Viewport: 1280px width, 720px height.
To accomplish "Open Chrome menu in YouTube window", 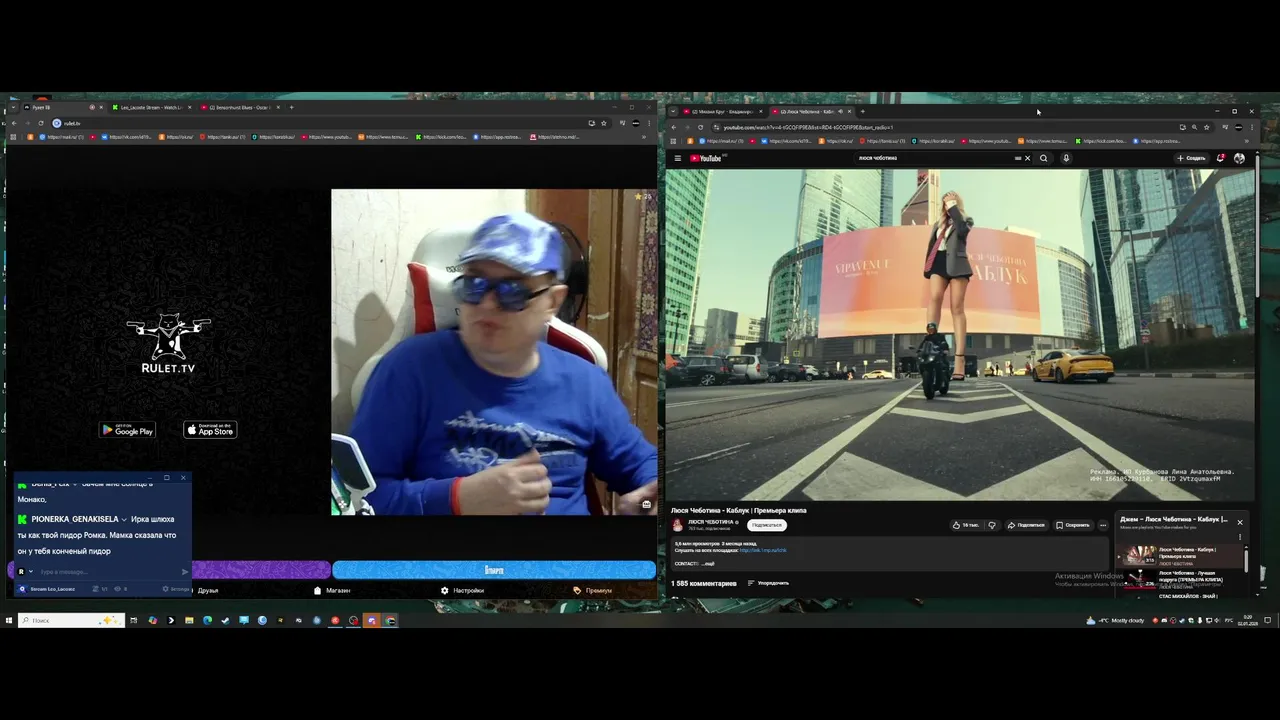I will 1252,127.
